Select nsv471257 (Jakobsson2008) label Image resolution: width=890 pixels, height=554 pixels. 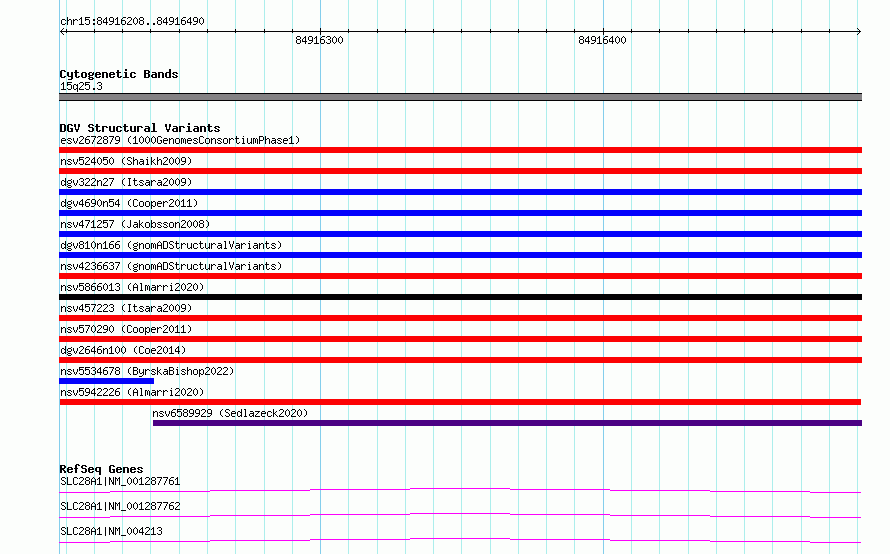135,224
